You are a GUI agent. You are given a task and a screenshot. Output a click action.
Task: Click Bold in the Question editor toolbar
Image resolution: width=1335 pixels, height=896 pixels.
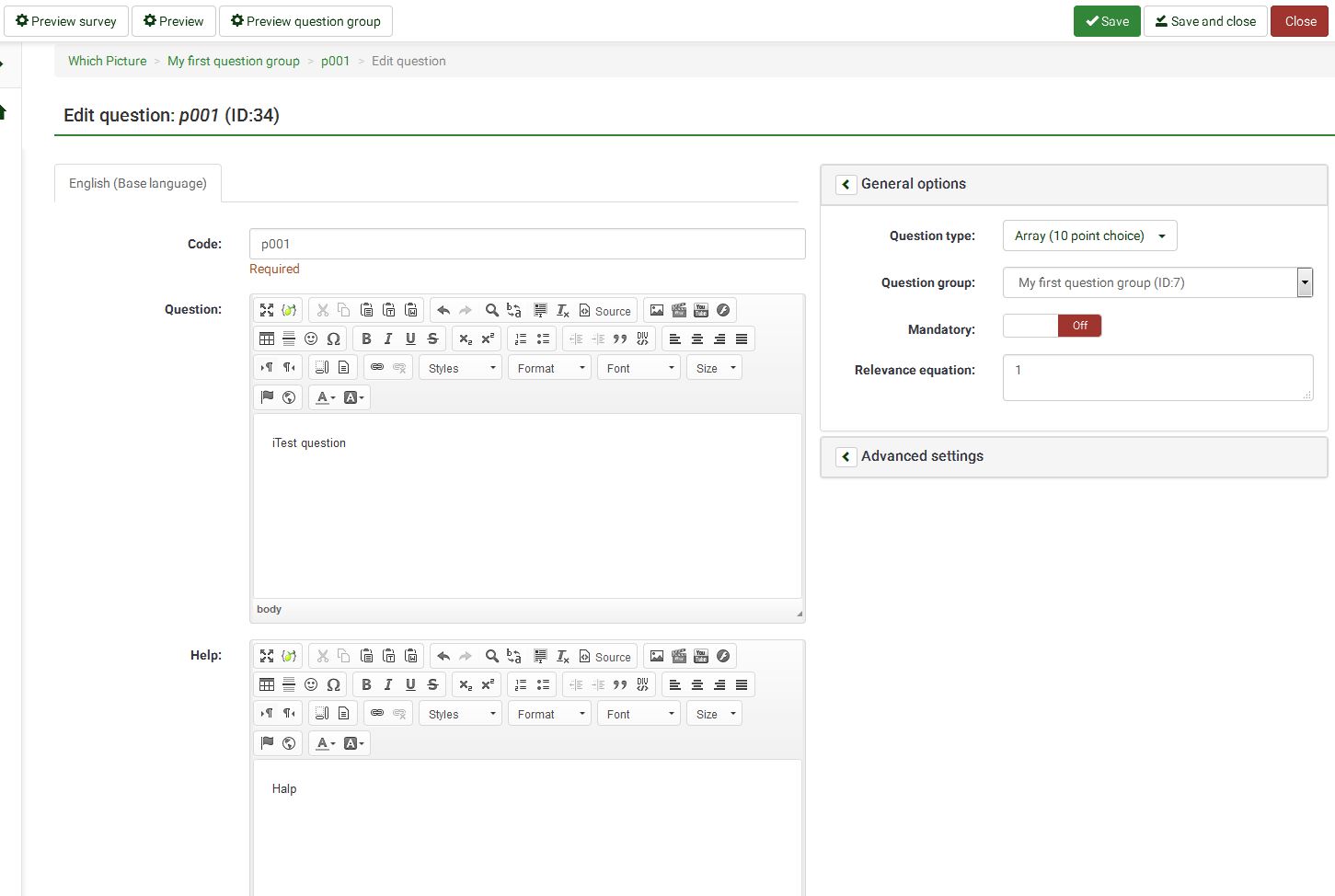pyautogui.click(x=366, y=339)
